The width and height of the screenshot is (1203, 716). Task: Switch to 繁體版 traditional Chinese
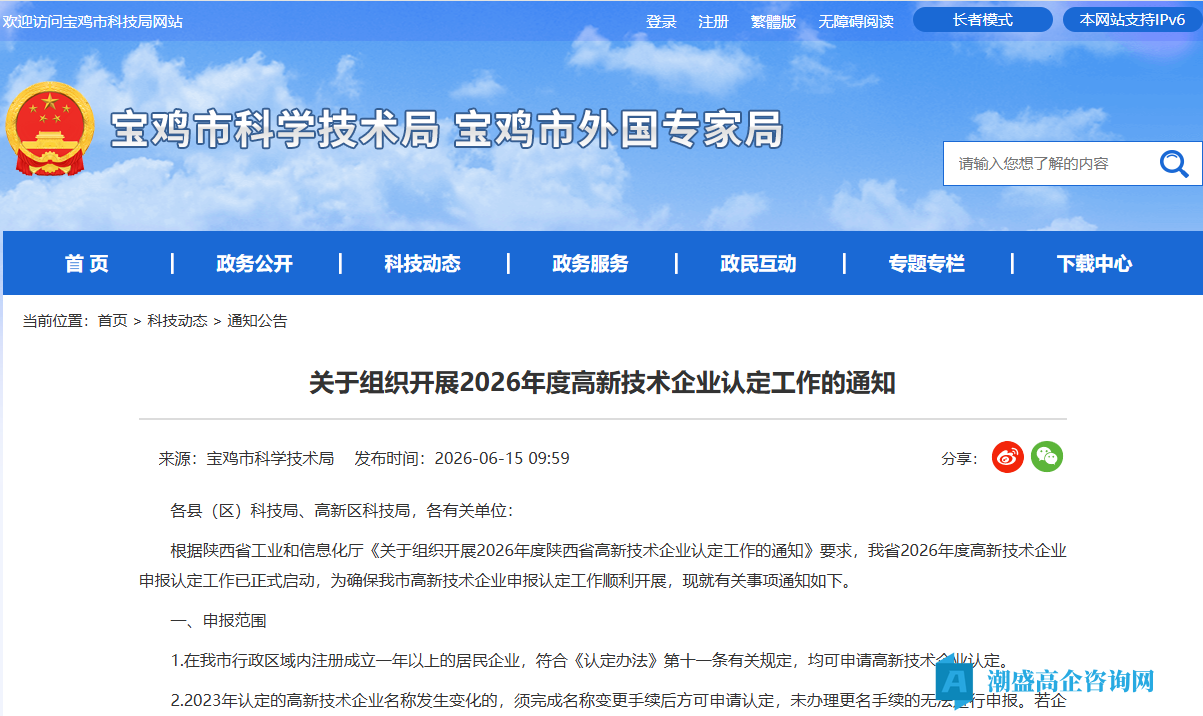click(773, 21)
